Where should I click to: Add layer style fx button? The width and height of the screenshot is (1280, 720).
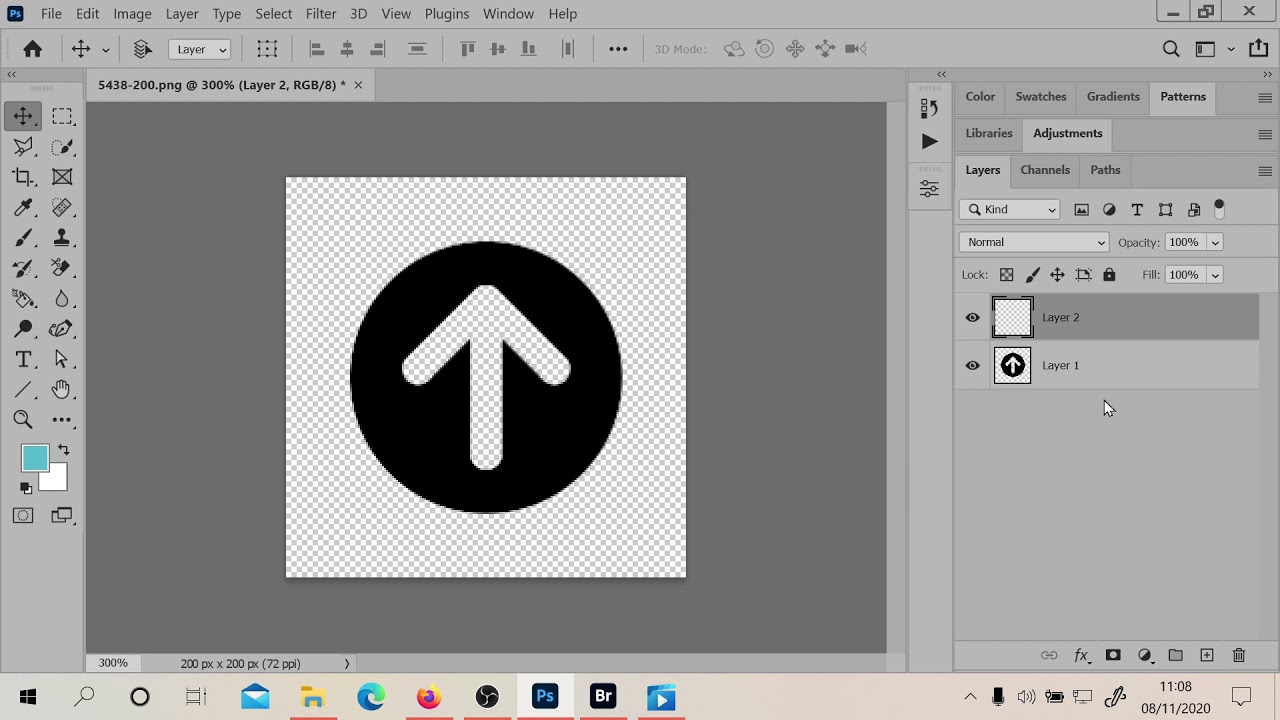tap(1081, 656)
